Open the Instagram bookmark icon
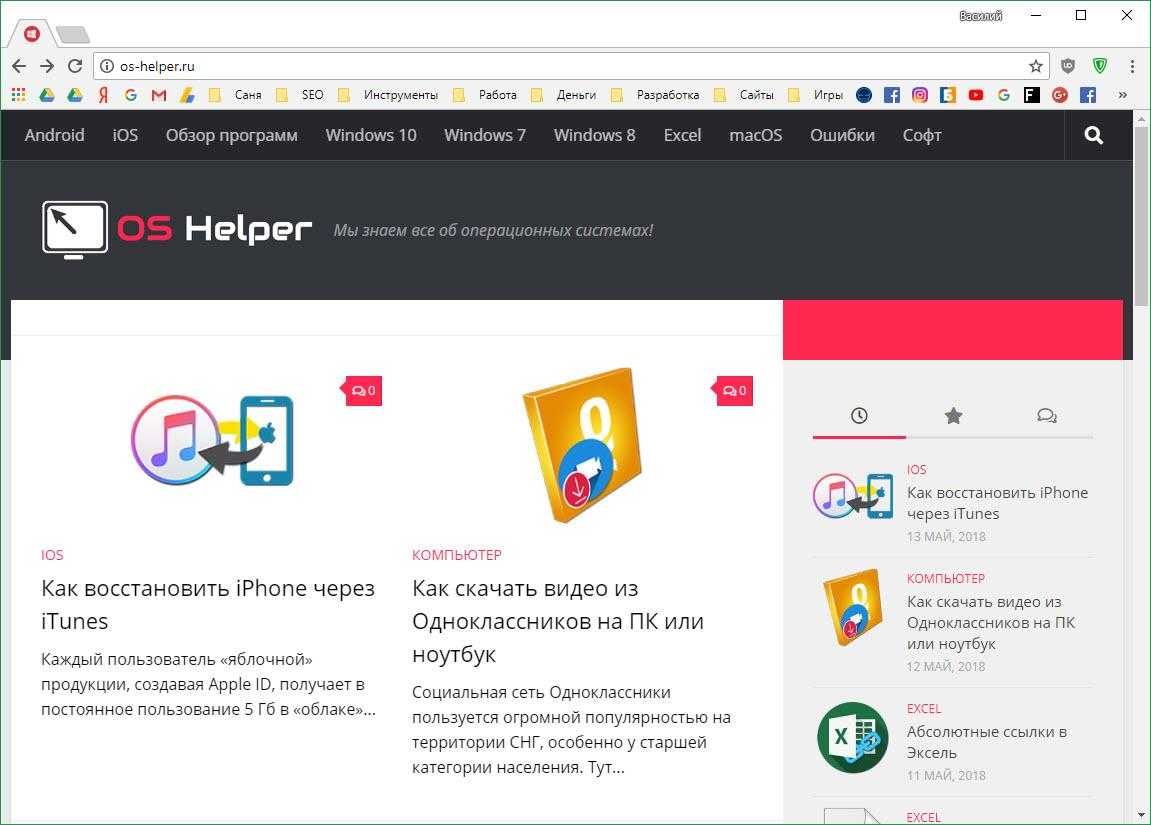Image resolution: width=1151 pixels, height=825 pixels. pos(920,95)
